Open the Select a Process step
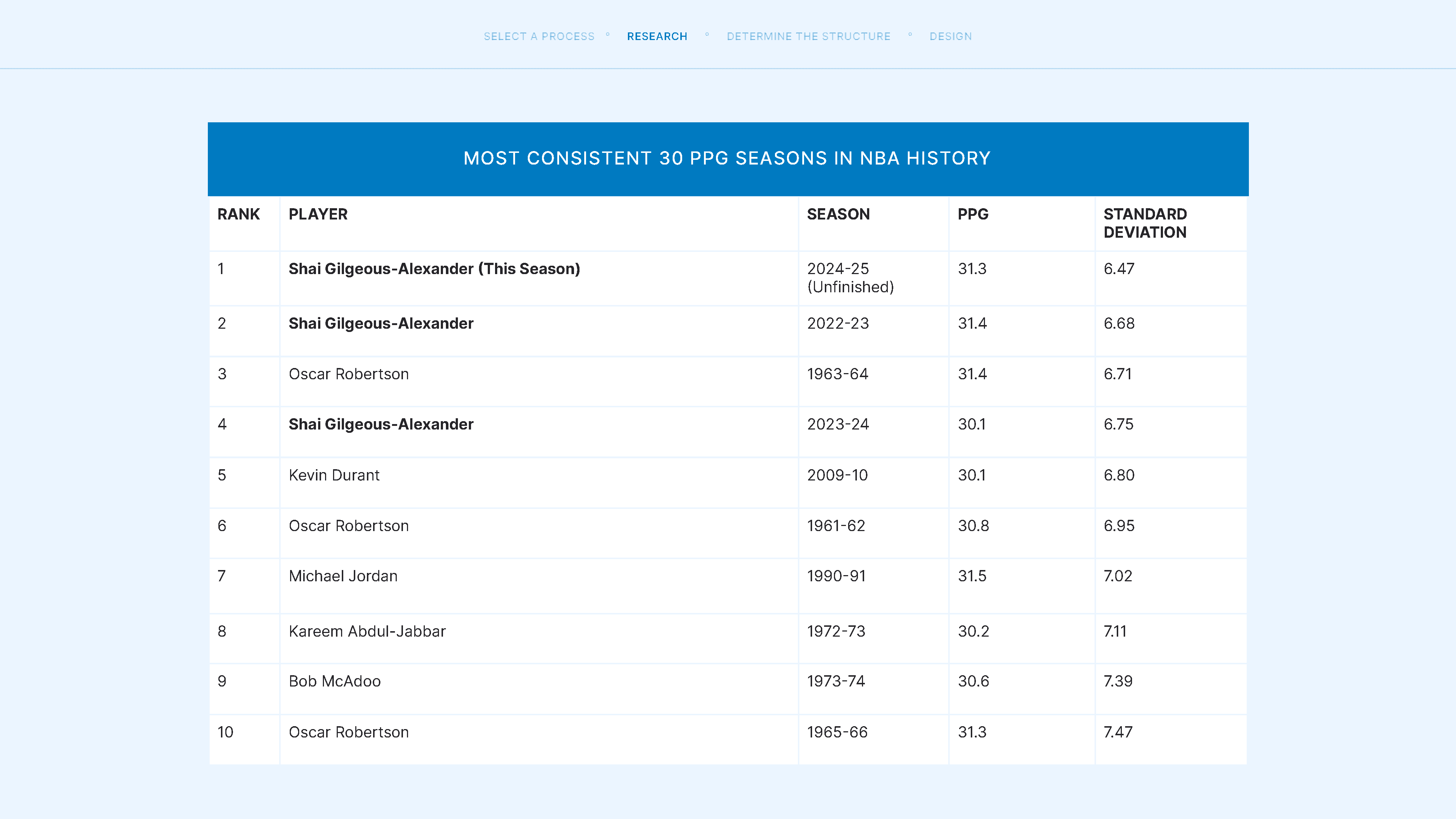Image resolution: width=1456 pixels, height=819 pixels. (539, 37)
